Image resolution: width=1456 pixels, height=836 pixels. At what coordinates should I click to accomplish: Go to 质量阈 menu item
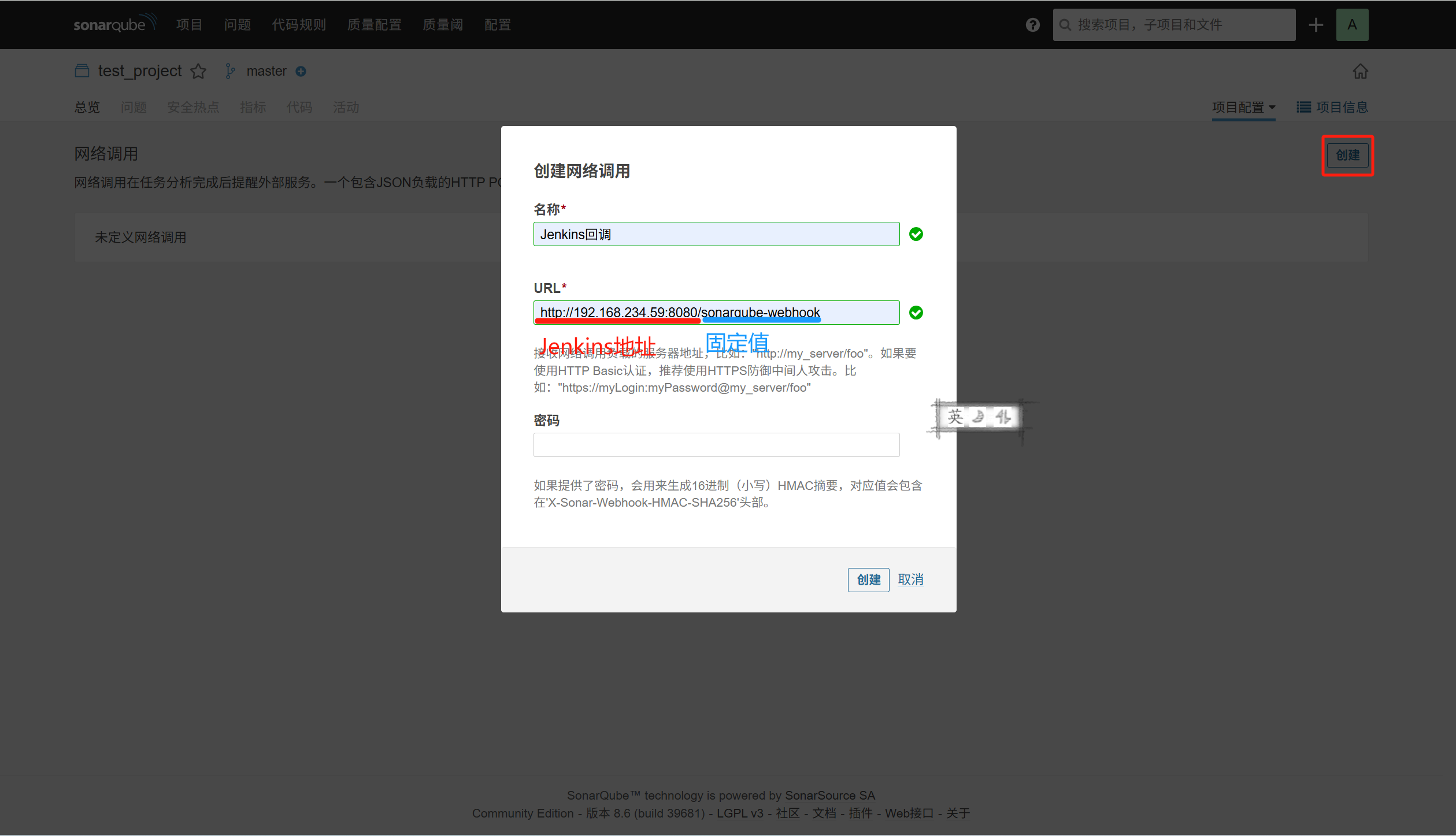443,25
